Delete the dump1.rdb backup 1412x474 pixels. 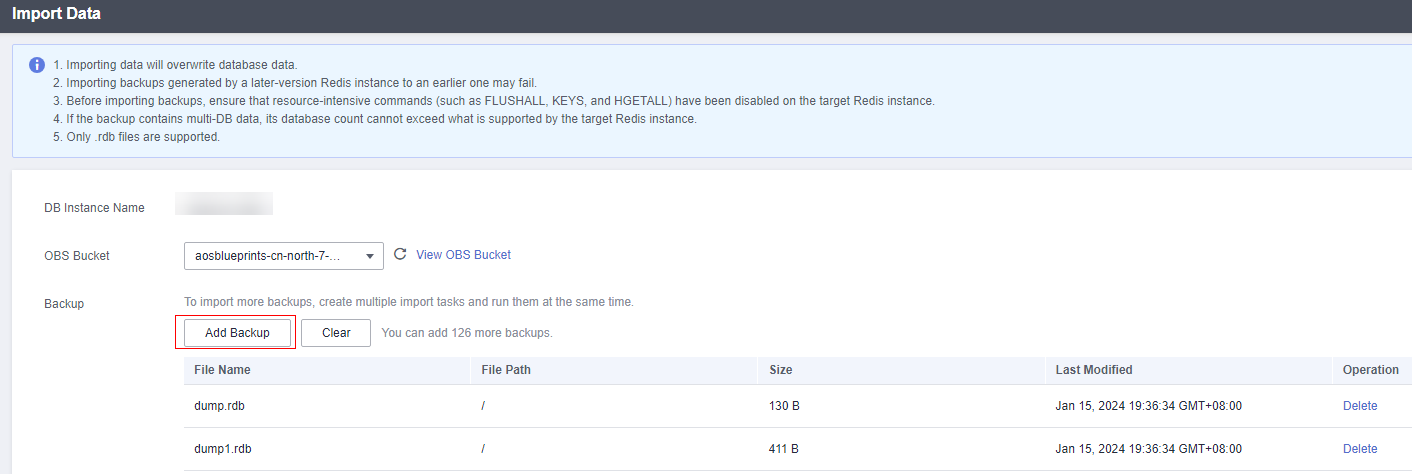pyautogui.click(x=1359, y=449)
